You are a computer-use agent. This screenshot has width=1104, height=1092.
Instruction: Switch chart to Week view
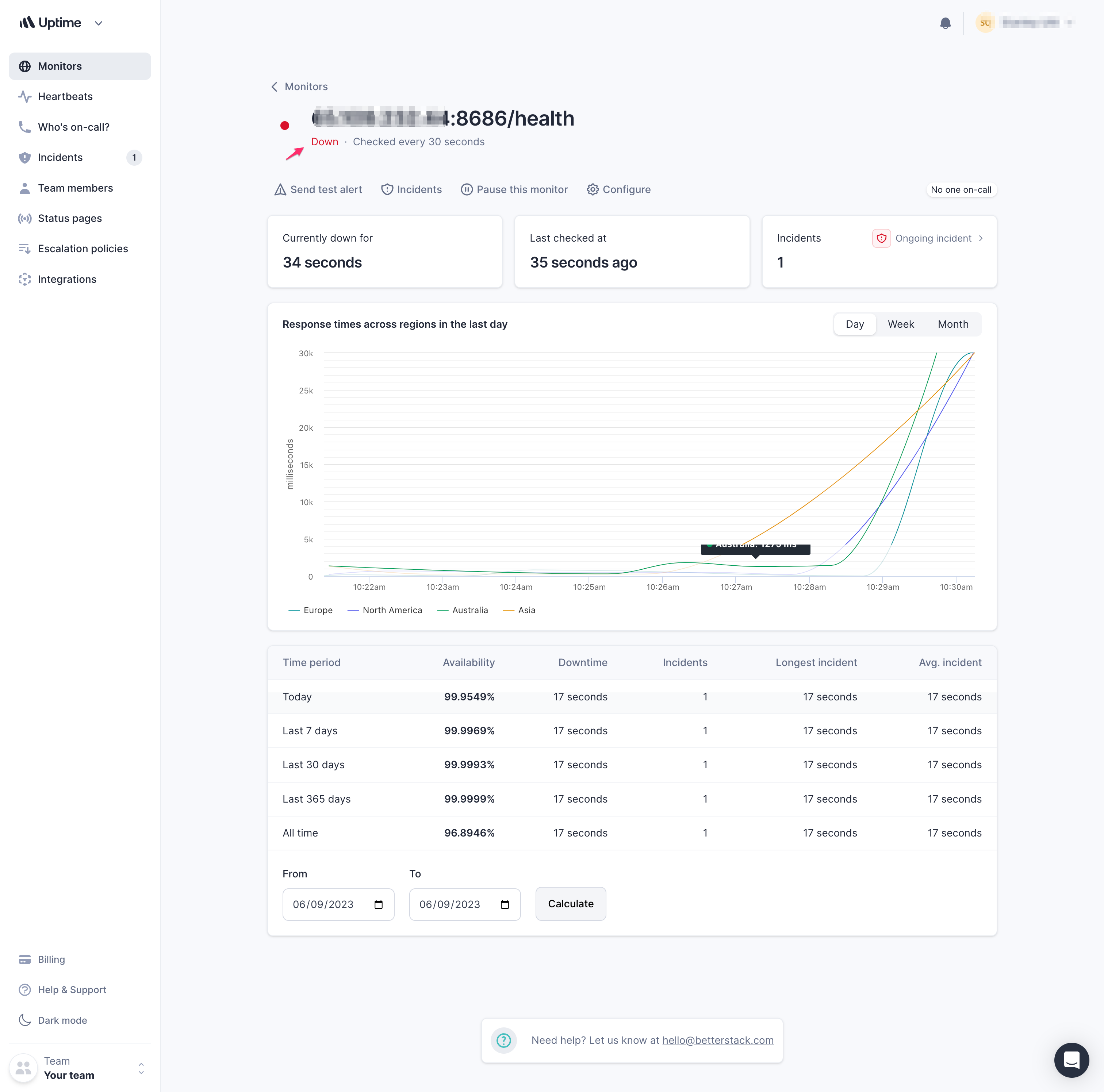click(x=901, y=324)
